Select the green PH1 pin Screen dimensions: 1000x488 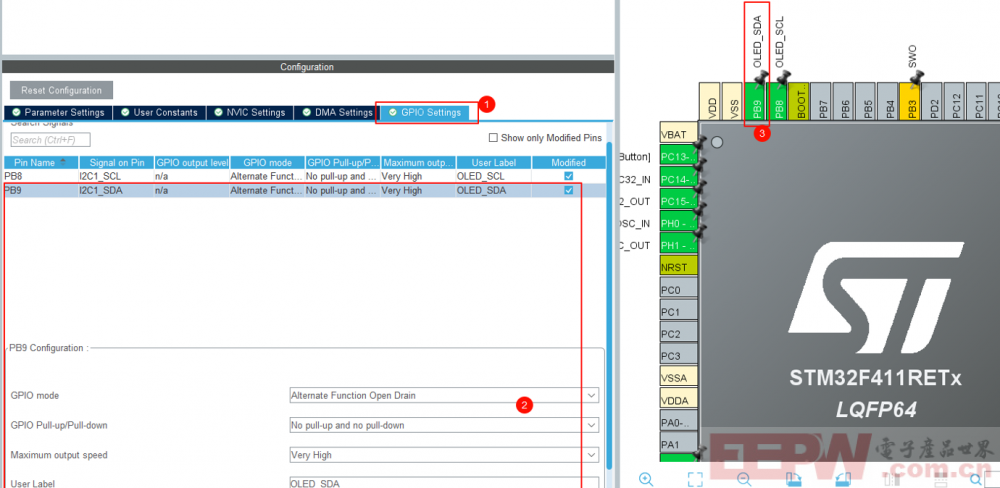pos(679,245)
